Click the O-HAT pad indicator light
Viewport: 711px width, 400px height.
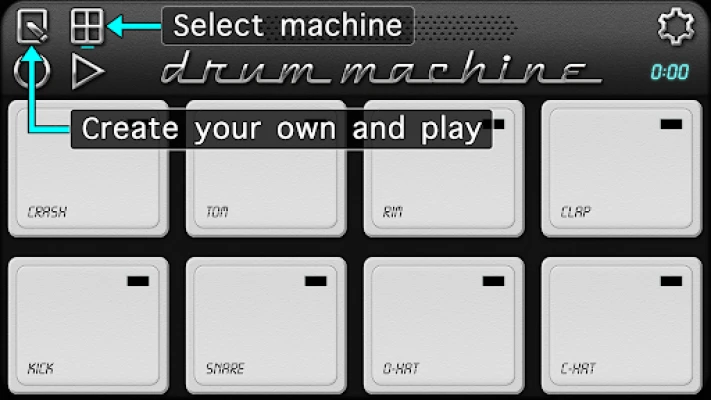(493, 281)
